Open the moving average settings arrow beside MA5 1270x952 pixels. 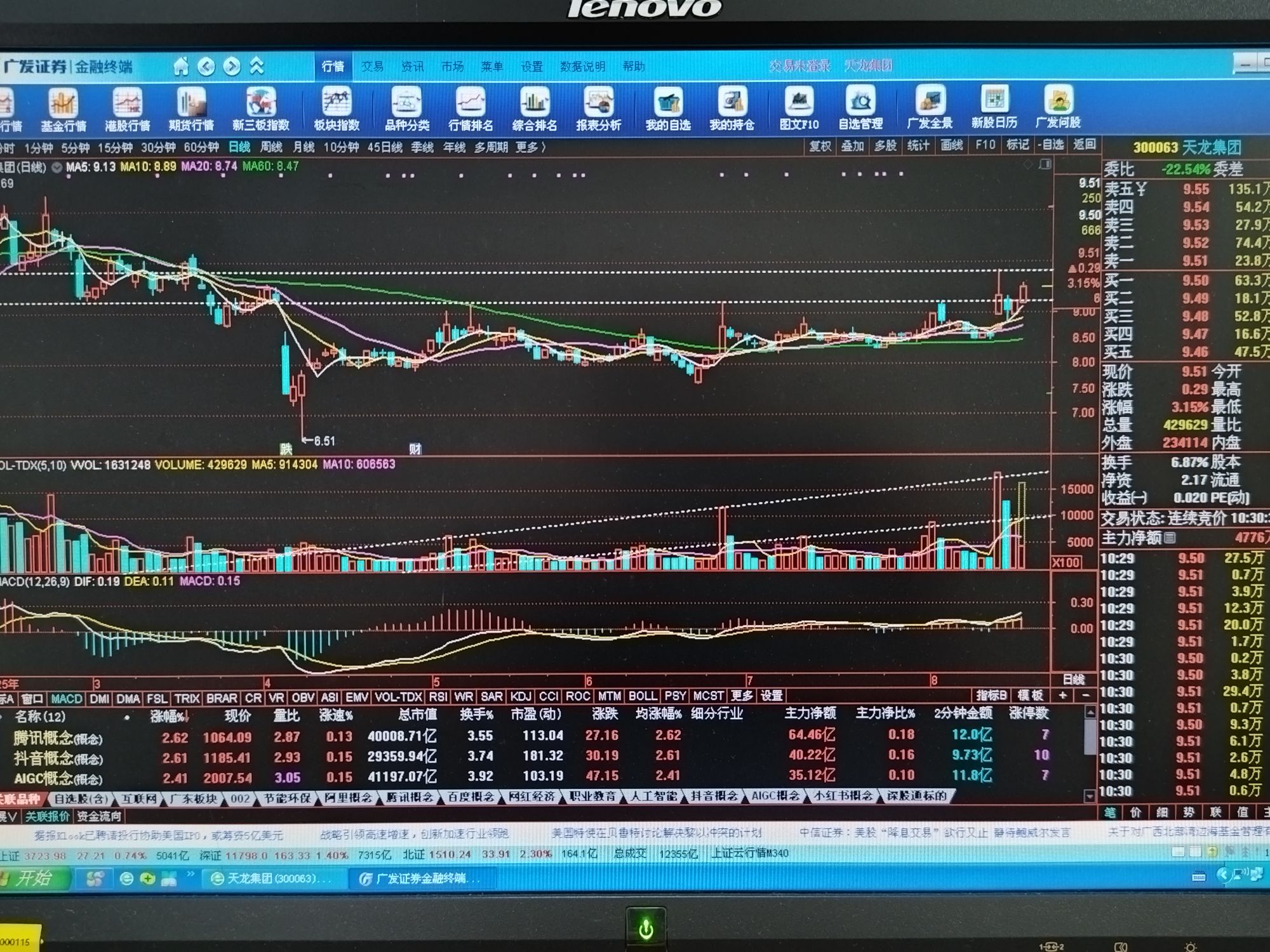(57, 168)
